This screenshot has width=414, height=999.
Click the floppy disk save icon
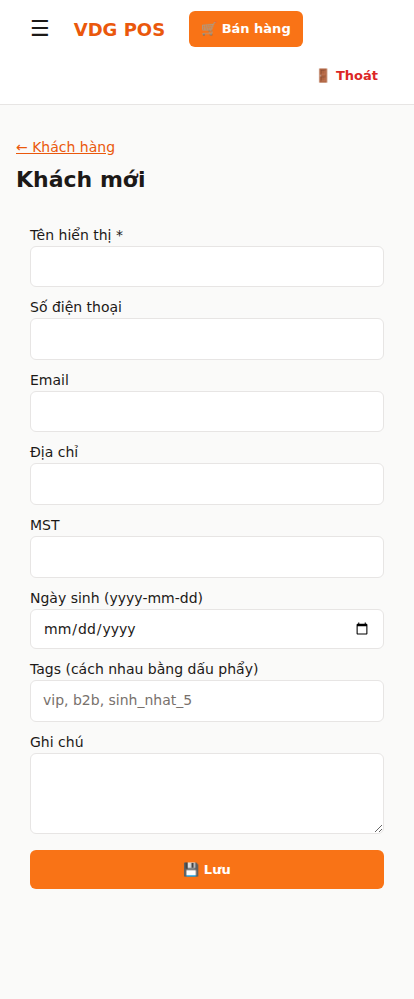tap(191, 870)
